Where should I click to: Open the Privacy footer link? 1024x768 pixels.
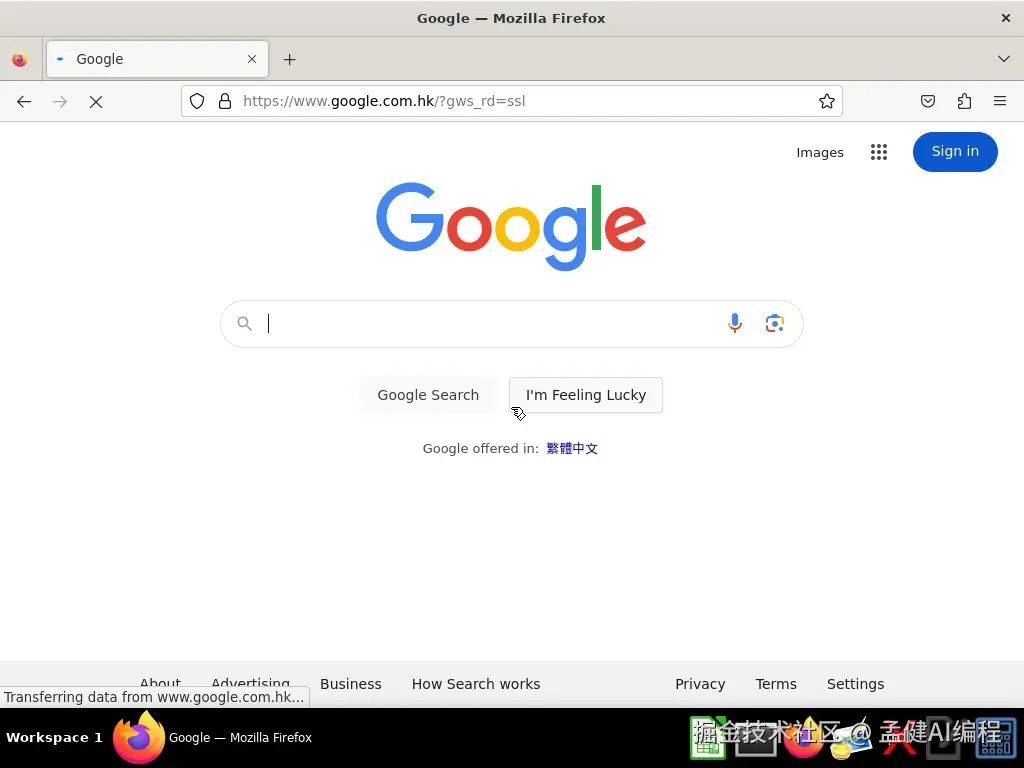point(700,684)
